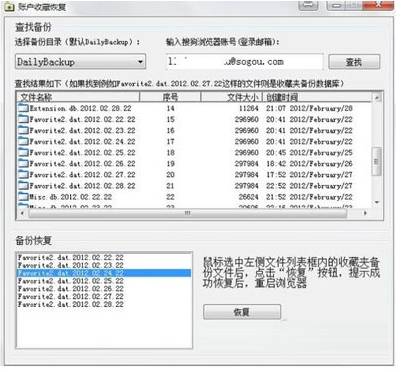Click the file icon of Favorite2.dat.2012.02.28.22 in results table
Image resolution: width=401 pixels, height=372 pixels.
pyautogui.click(x=23, y=186)
